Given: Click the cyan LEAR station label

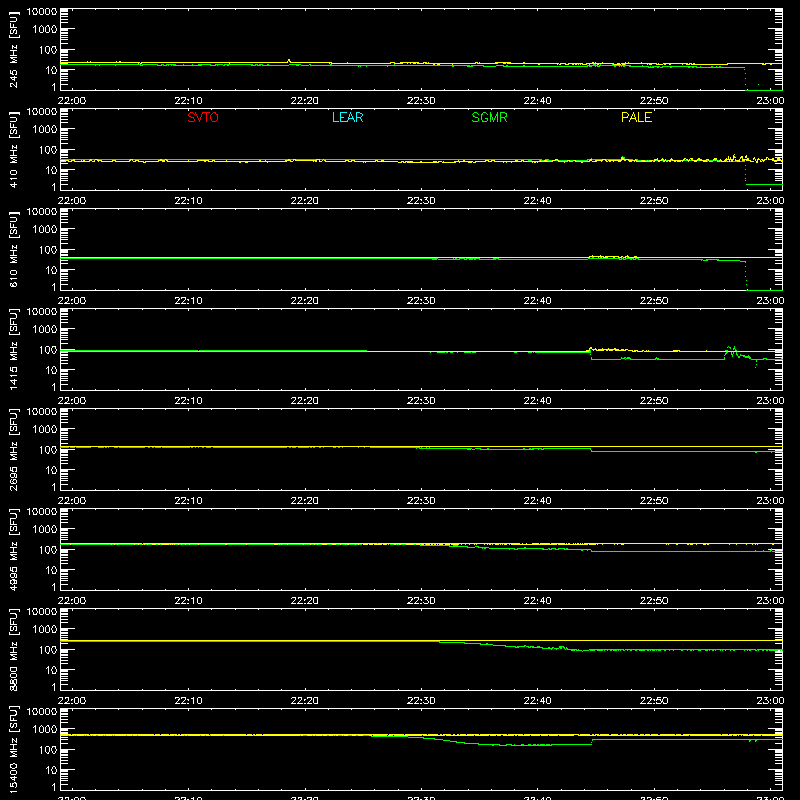Looking at the screenshot, I should 347,117.
